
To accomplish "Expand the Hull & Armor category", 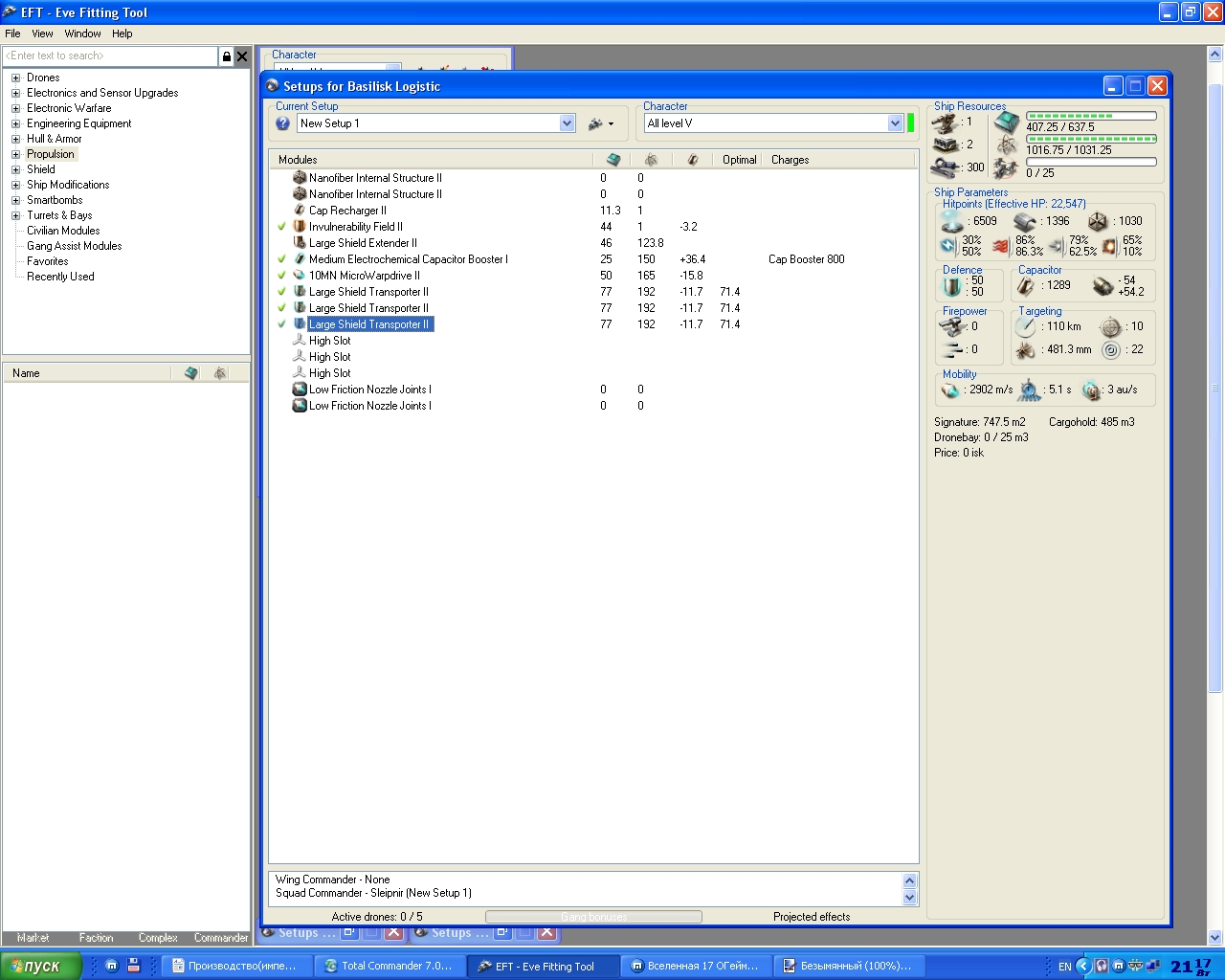I will pyautogui.click(x=15, y=139).
